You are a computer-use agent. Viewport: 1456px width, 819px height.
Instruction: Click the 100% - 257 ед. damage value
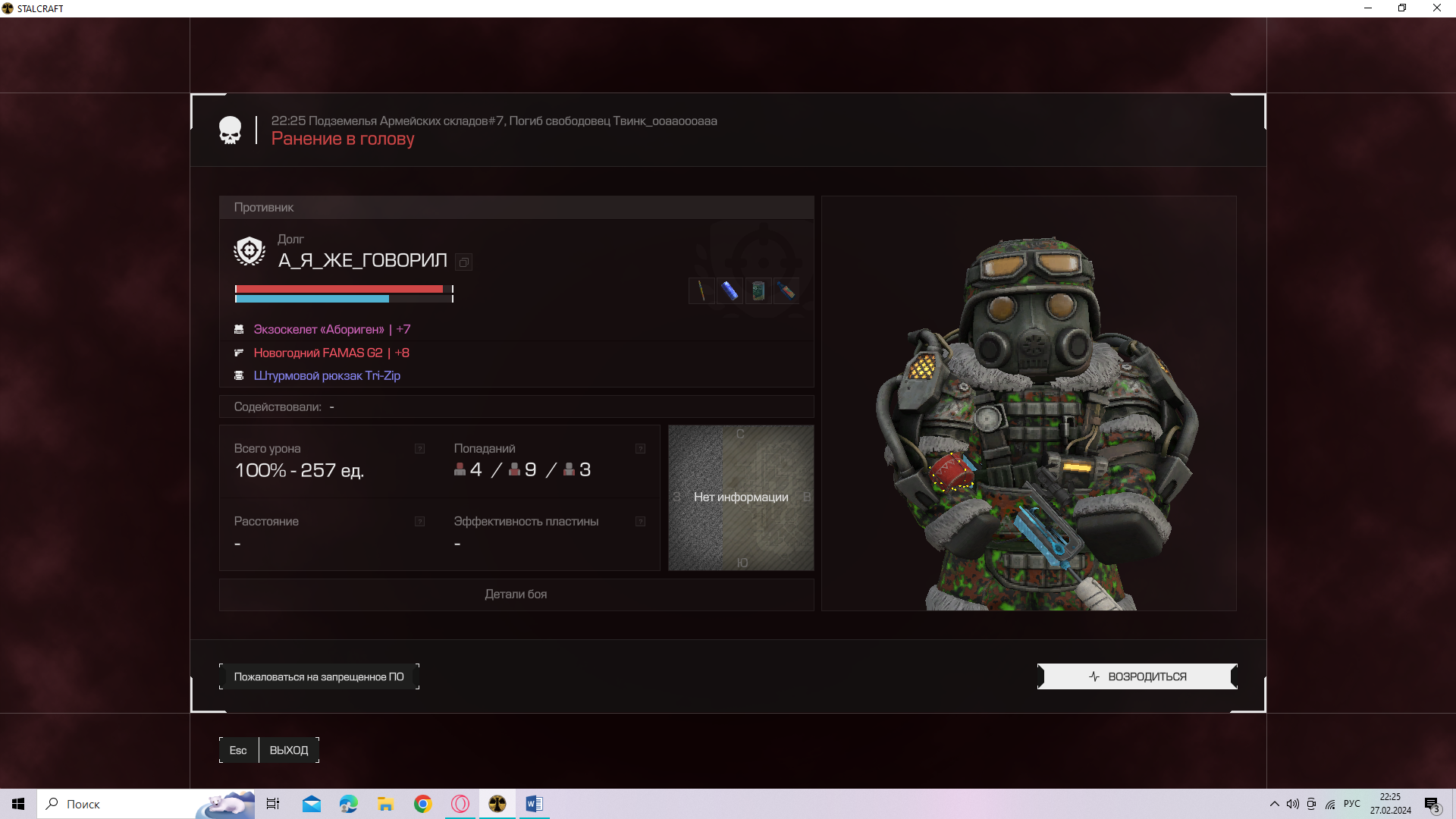point(300,470)
